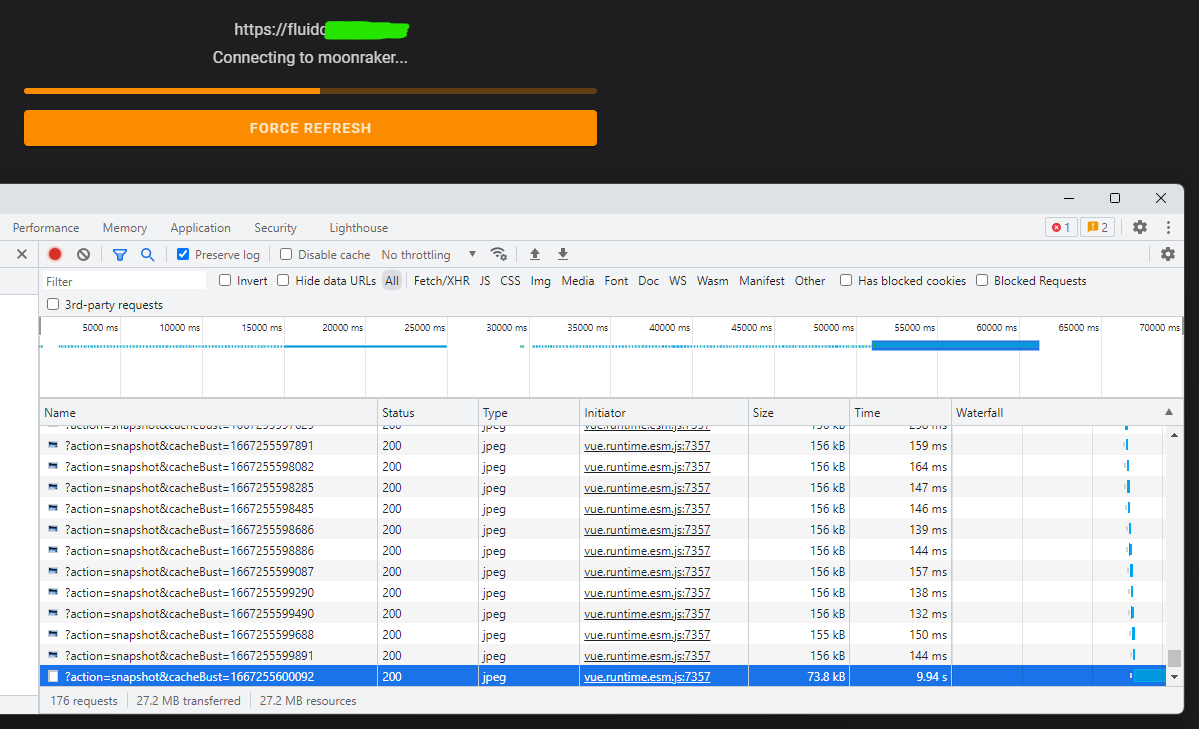The height and width of the screenshot is (729, 1199).
Task: Check Hide data URLs checkbox
Action: point(283,280)
